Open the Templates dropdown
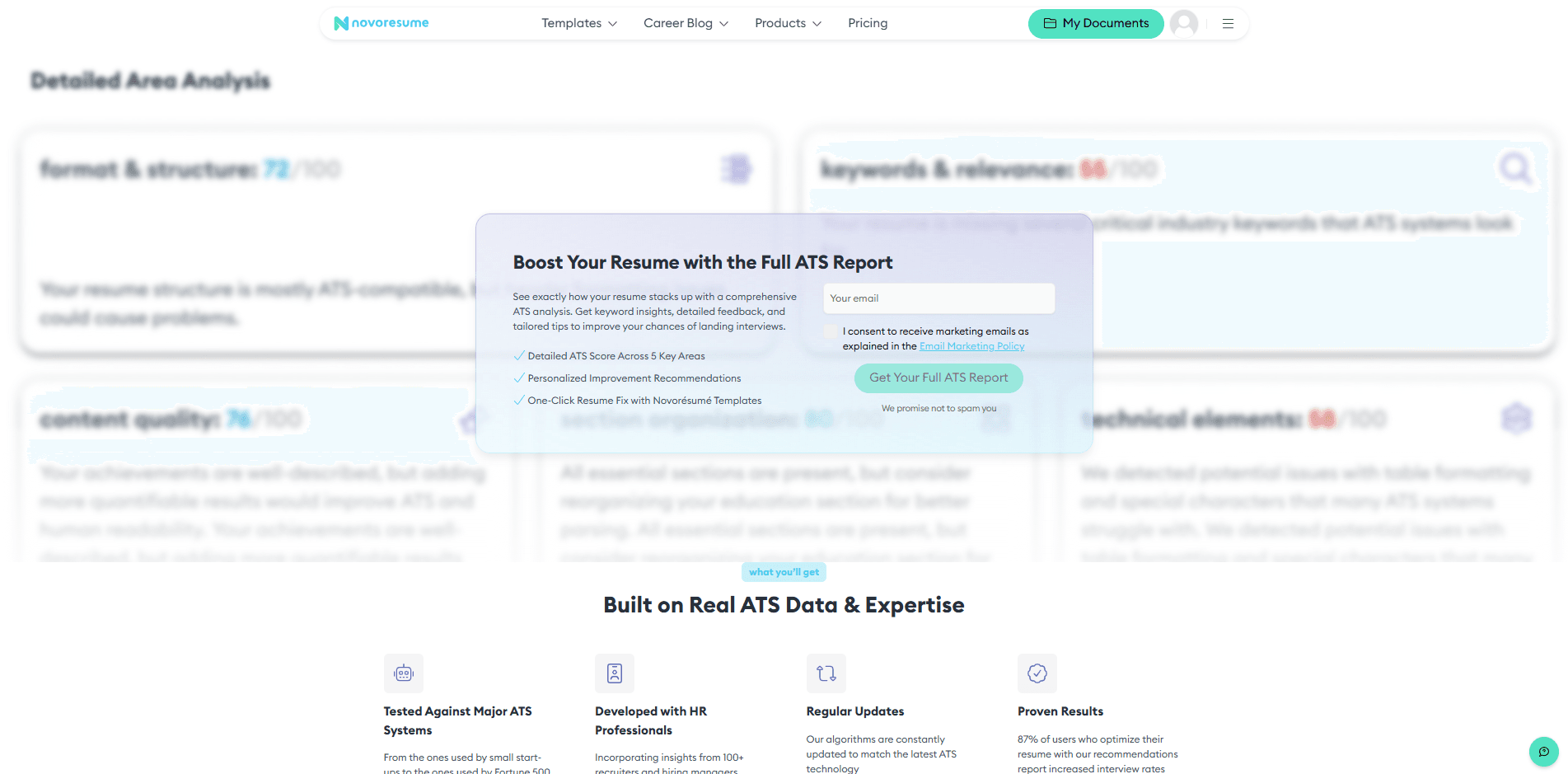Viewport: 1568px width, 774px height. coord(579,23)
